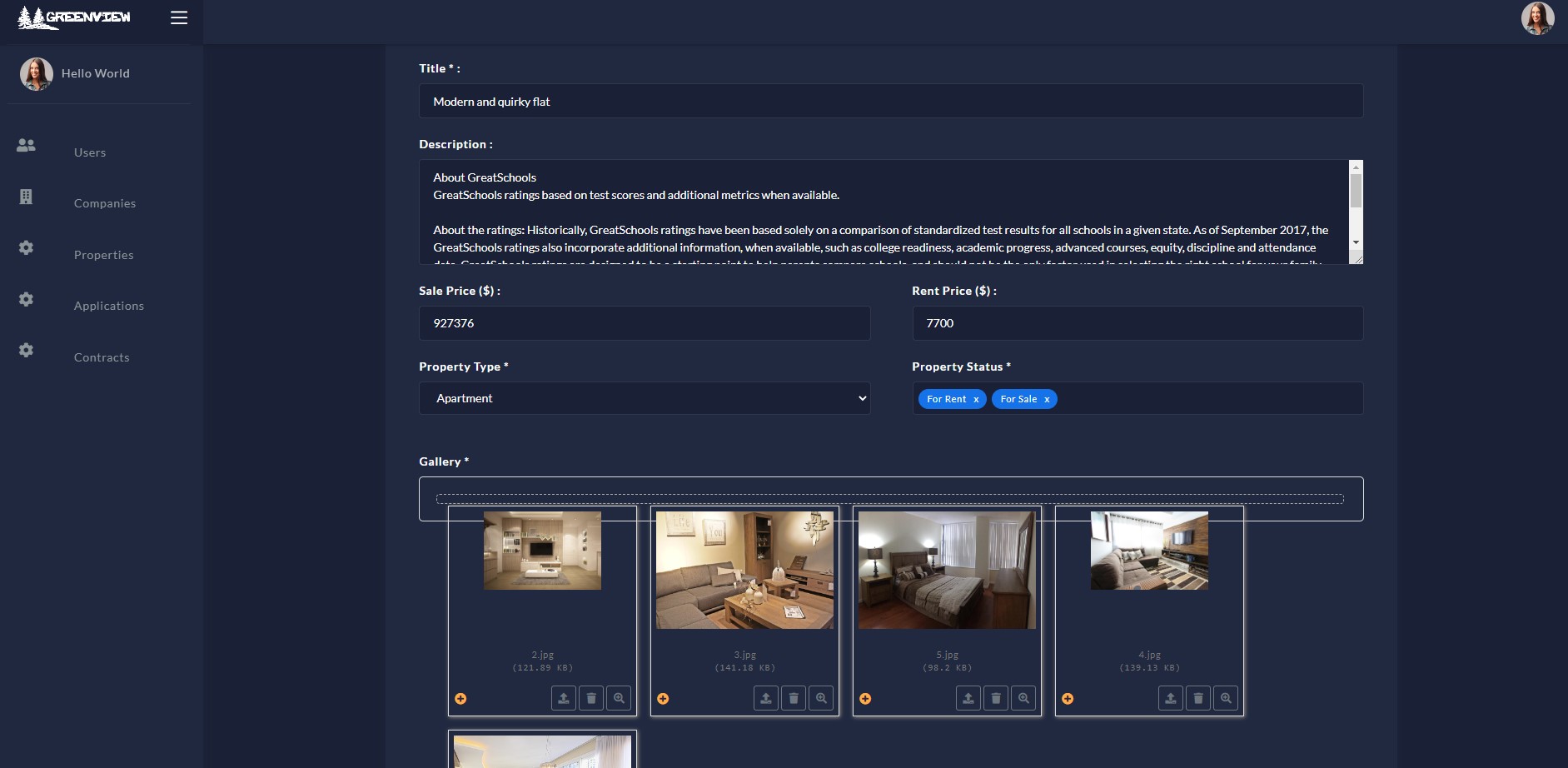1568x768 pixels.
Task: Click the upload icon for 2.jpg
Action: [x=564, y=698]
